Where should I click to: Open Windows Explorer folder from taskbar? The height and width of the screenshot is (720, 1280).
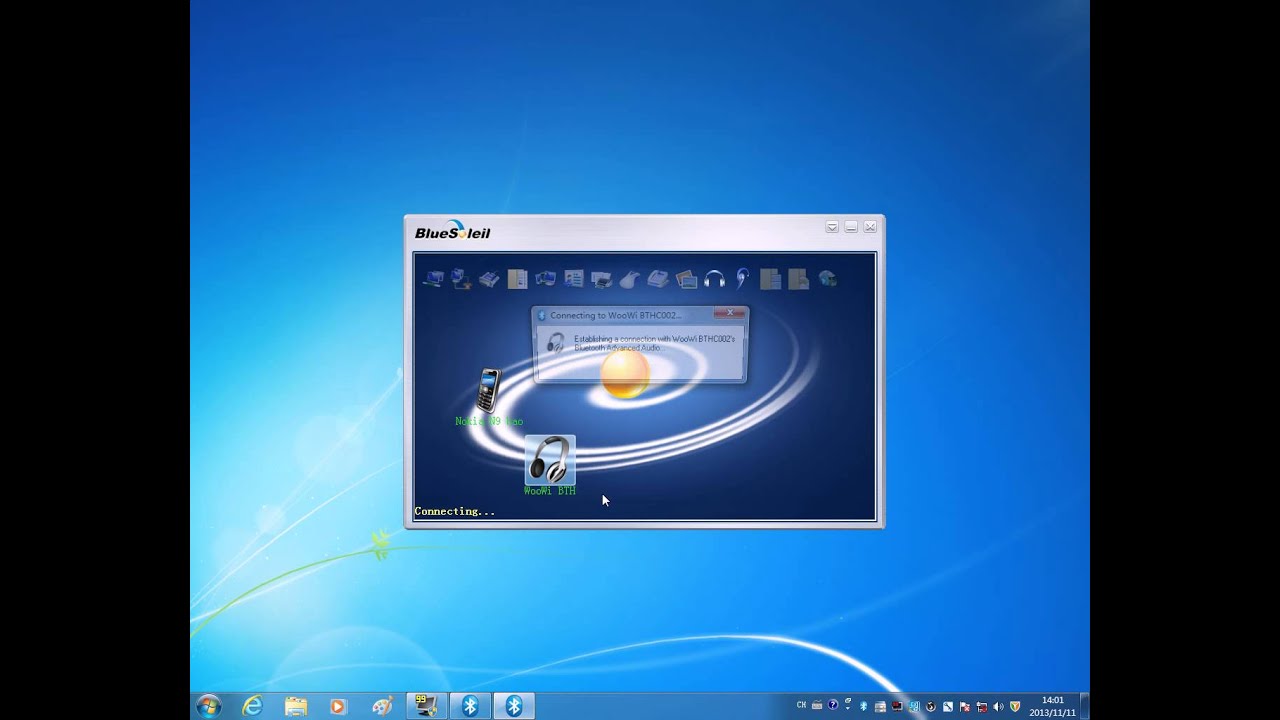point(296,706)
